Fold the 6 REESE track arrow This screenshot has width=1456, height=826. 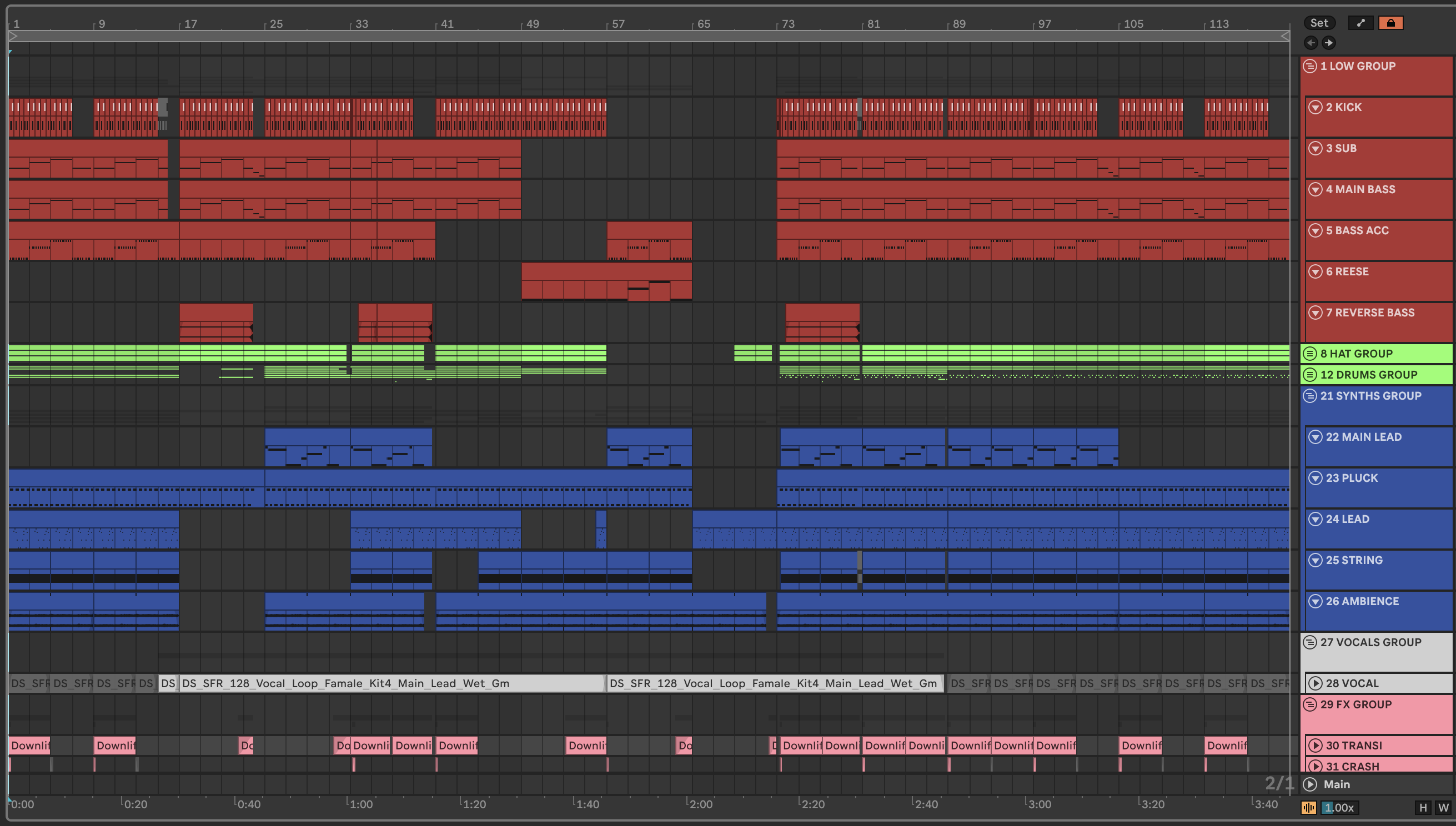tap(1316, 272)
